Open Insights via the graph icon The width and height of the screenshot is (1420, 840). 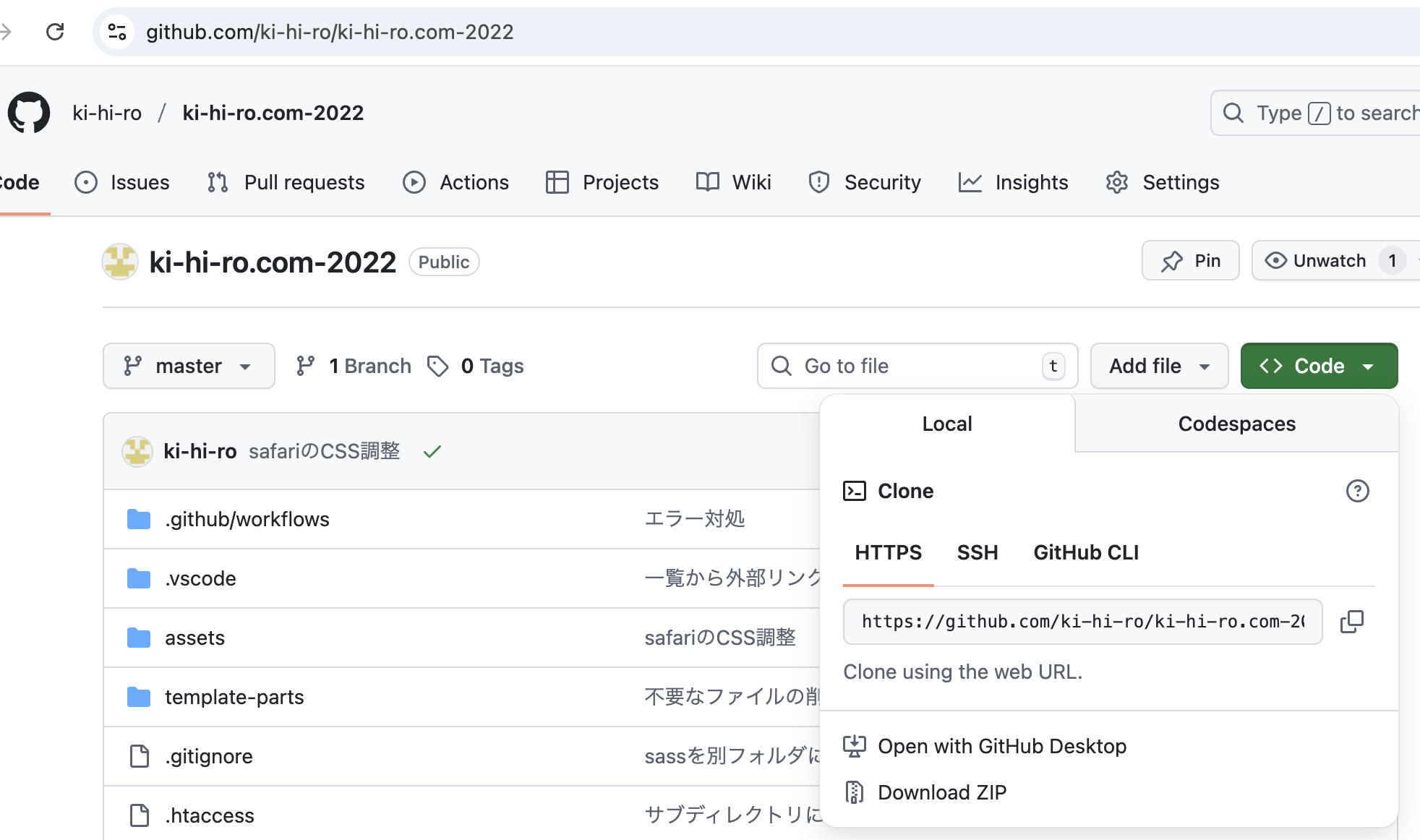coord(970,182)
